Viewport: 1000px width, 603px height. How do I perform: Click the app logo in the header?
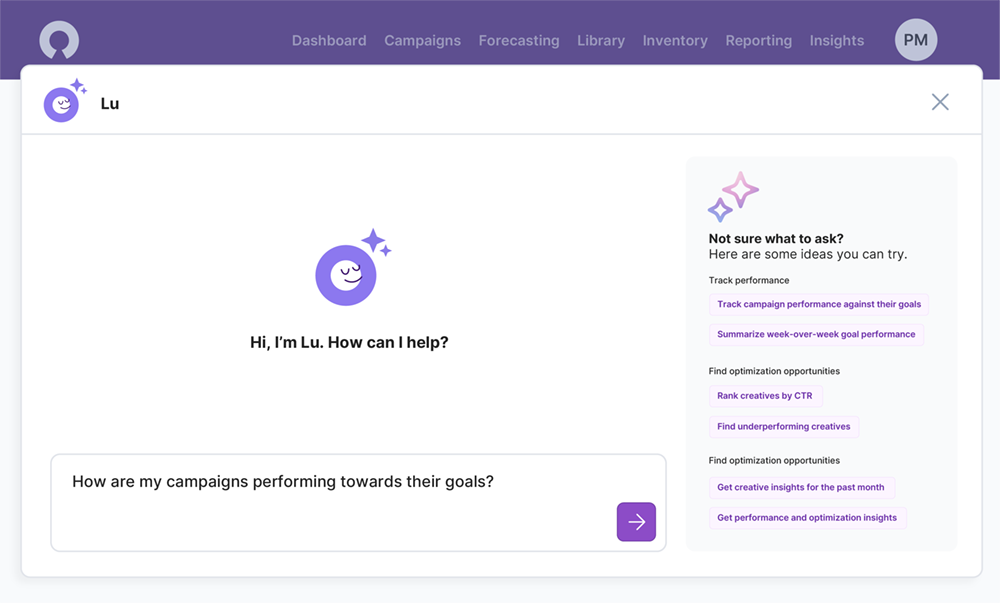59,40
